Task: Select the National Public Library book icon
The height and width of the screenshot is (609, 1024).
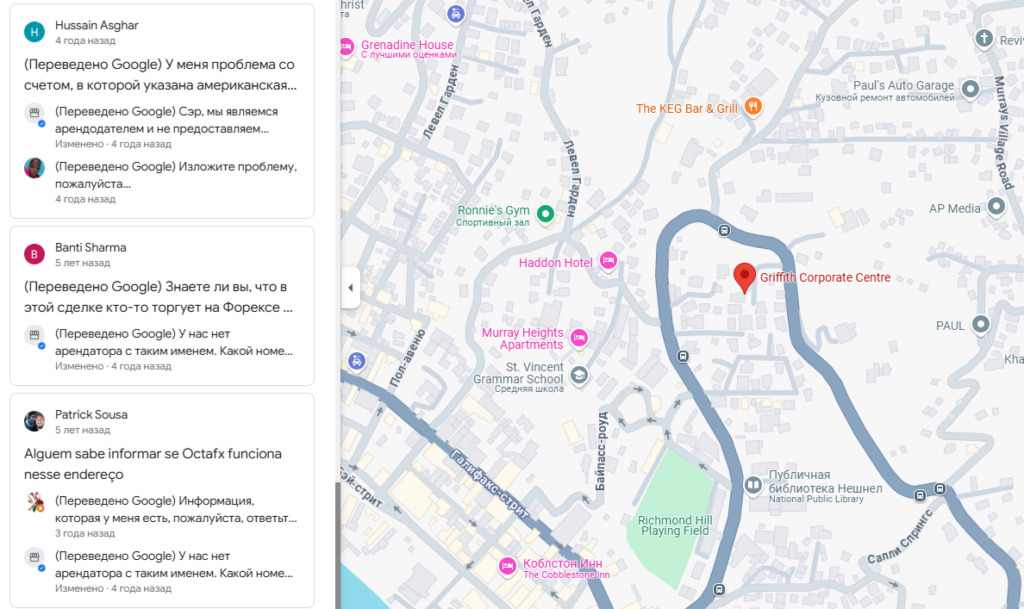Action: (x=753, y=485)
